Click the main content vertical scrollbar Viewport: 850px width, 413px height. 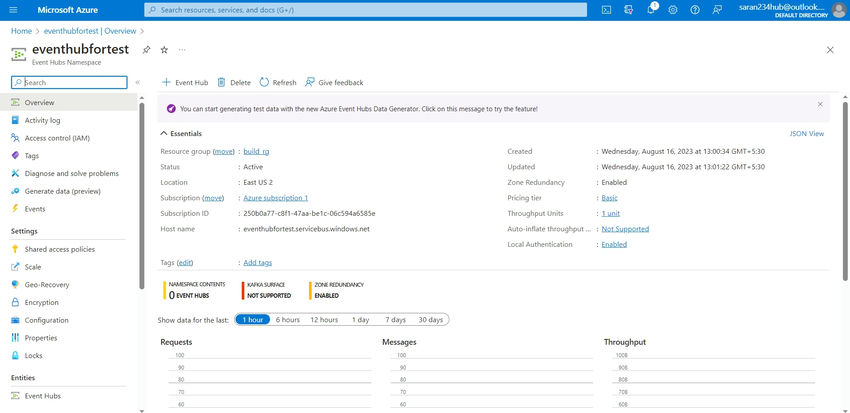pos(845,190)
